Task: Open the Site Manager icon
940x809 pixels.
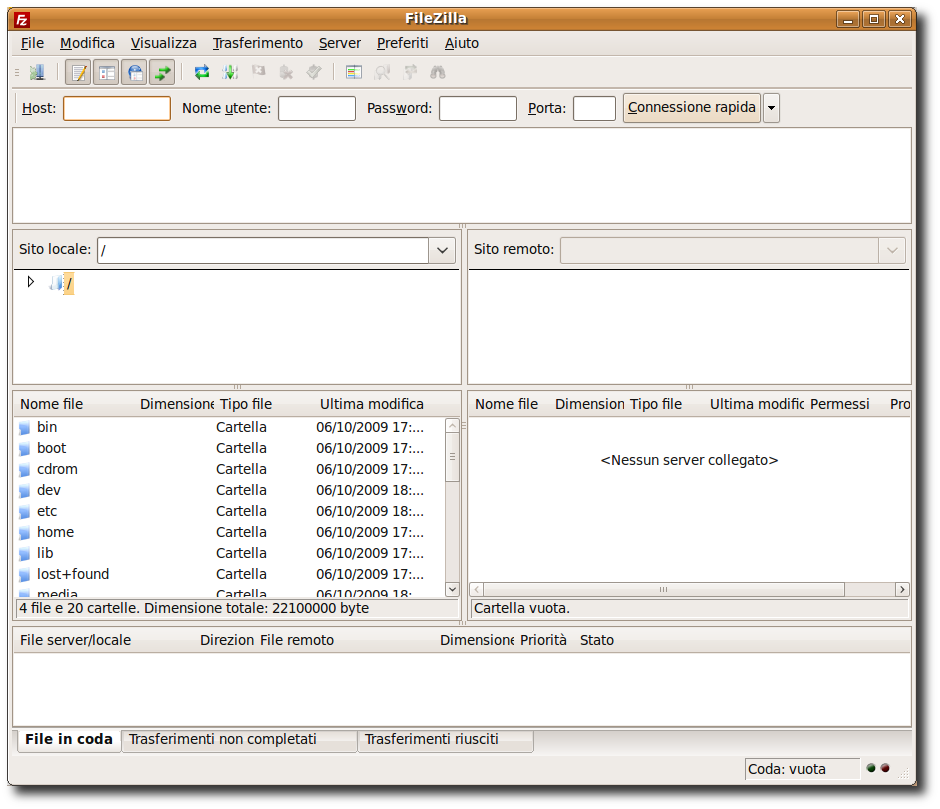Action: pos(38,73)
